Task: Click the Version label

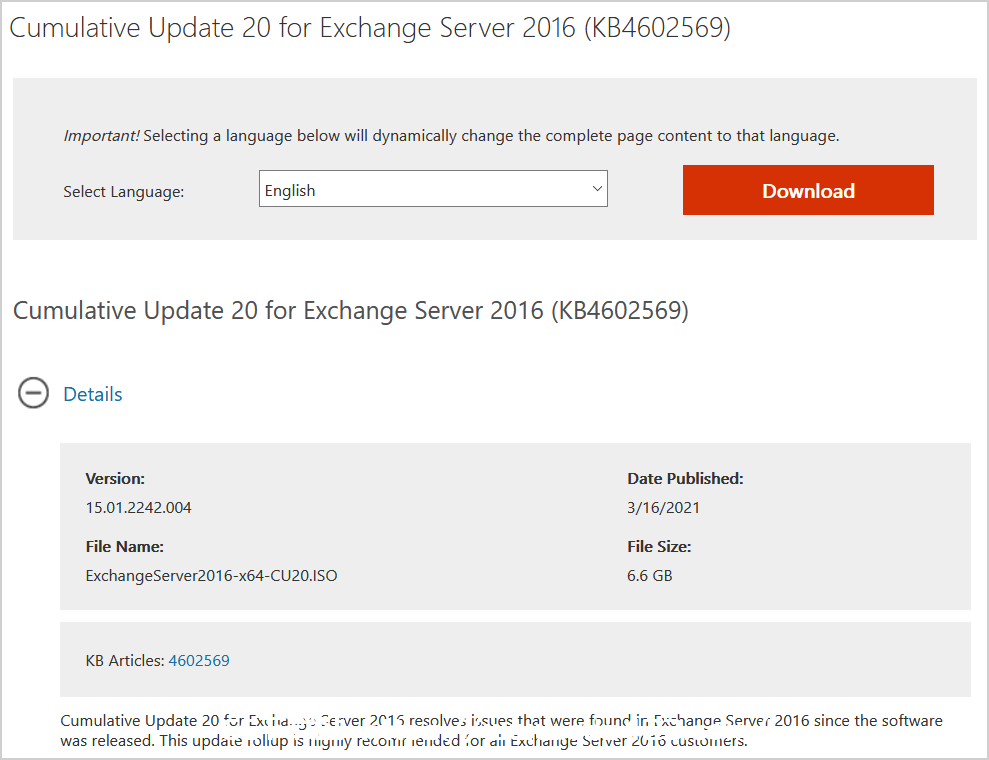Action: (x=115, y=479)
